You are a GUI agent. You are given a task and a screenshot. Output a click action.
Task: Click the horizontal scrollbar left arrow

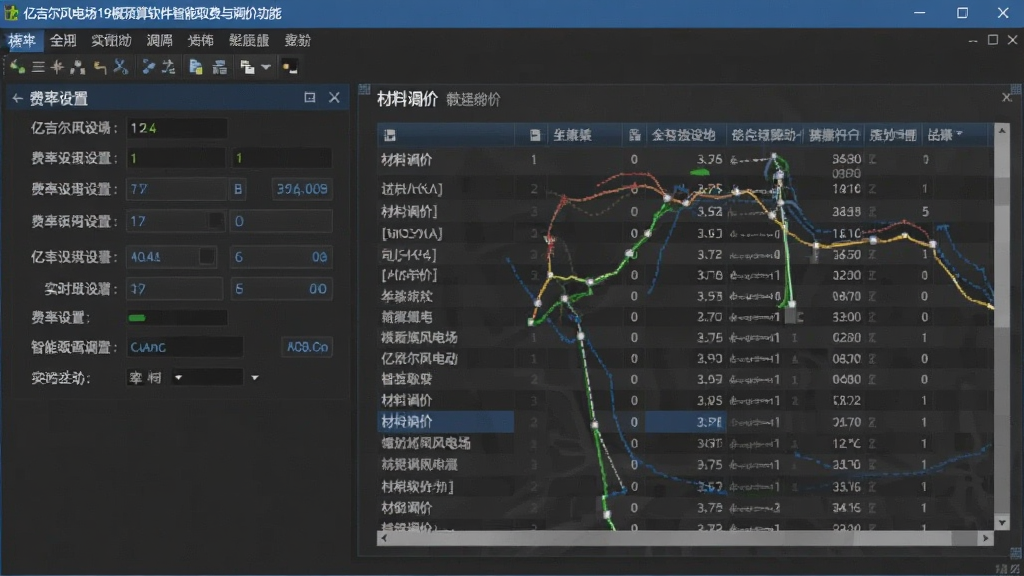coord(383,538)
